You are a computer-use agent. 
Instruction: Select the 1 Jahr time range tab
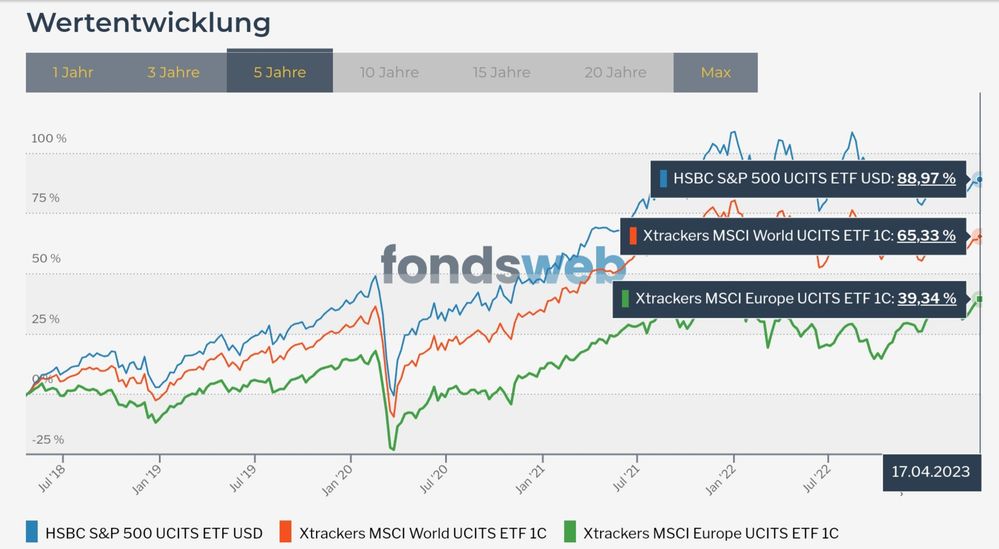pos(73,72)
